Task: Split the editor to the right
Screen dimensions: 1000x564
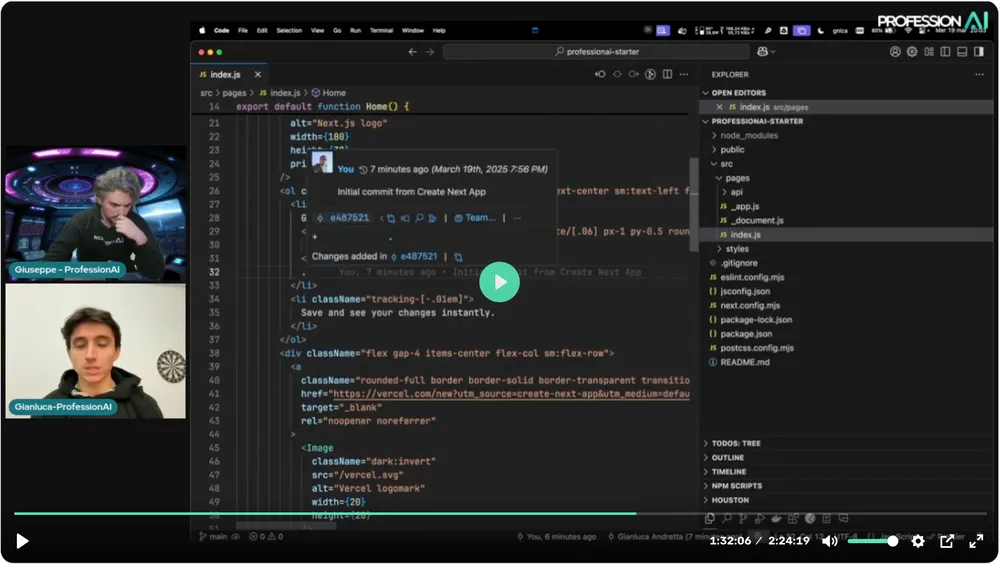Action: (667, 75)
